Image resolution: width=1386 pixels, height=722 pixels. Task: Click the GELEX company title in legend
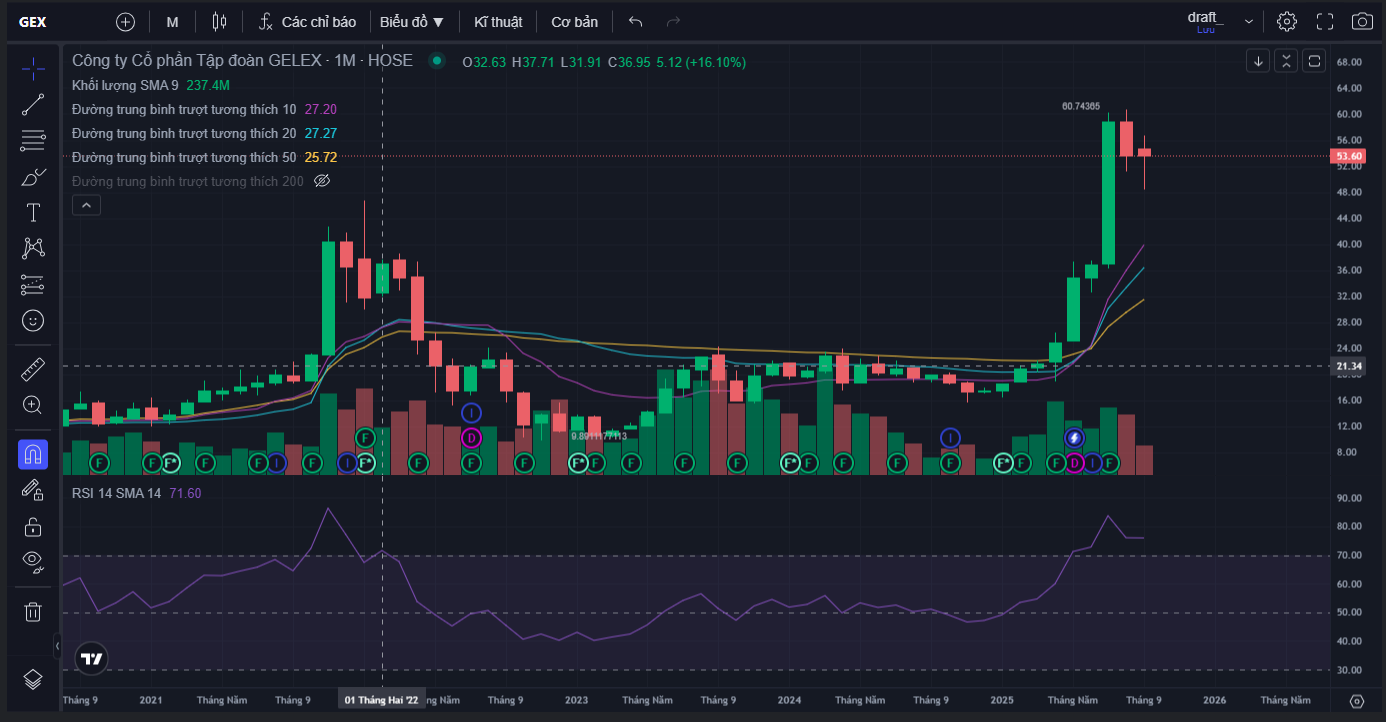tap(242, 61)
